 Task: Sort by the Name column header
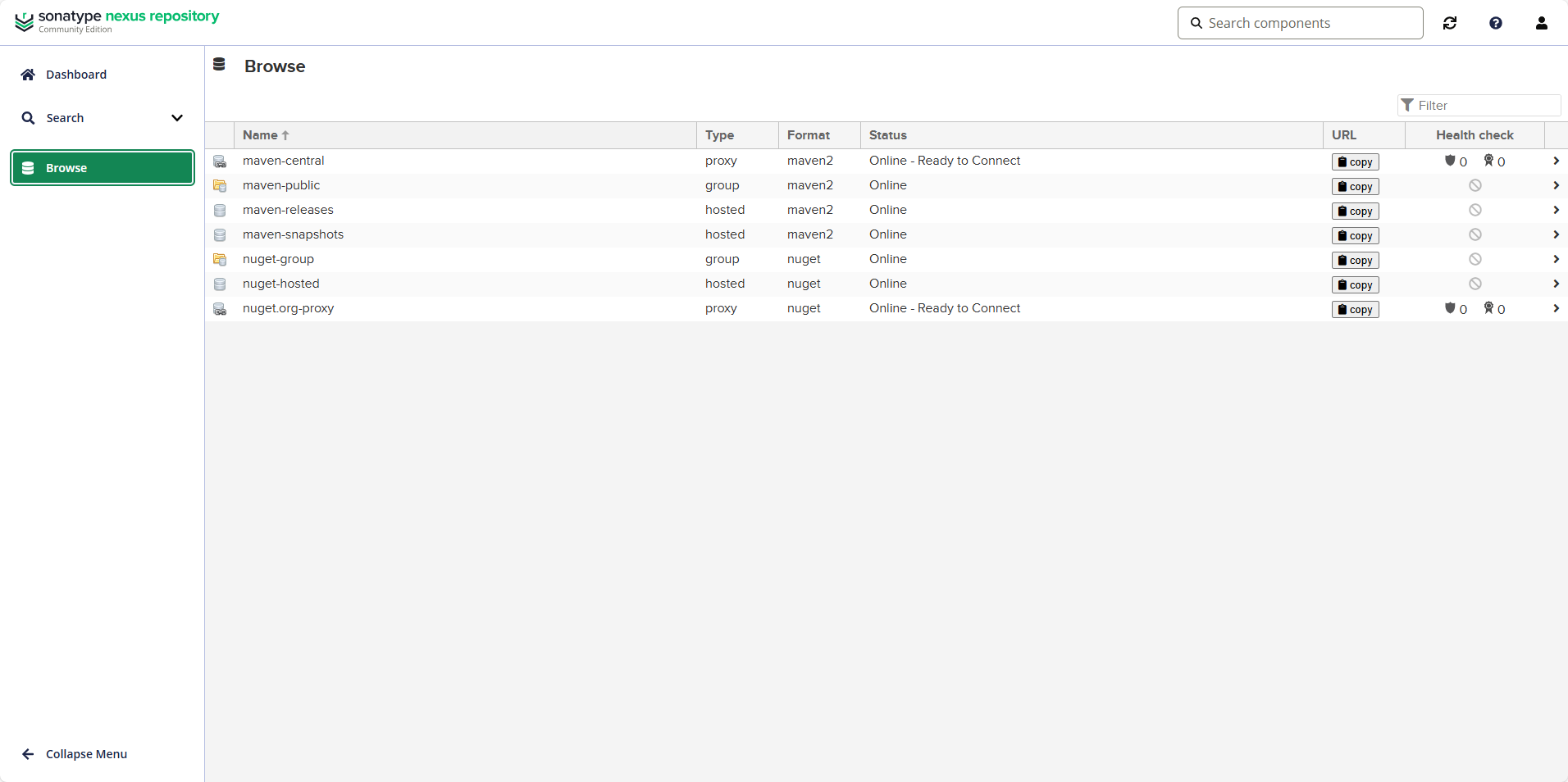261,135
